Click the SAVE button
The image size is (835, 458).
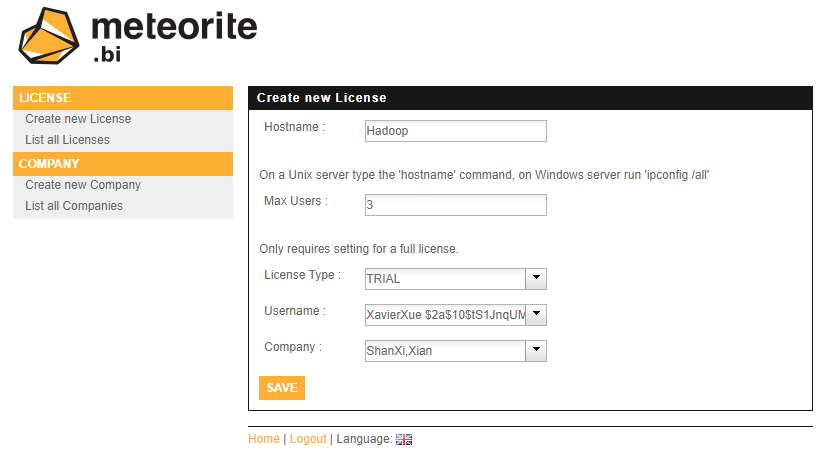tap(282, 388)
